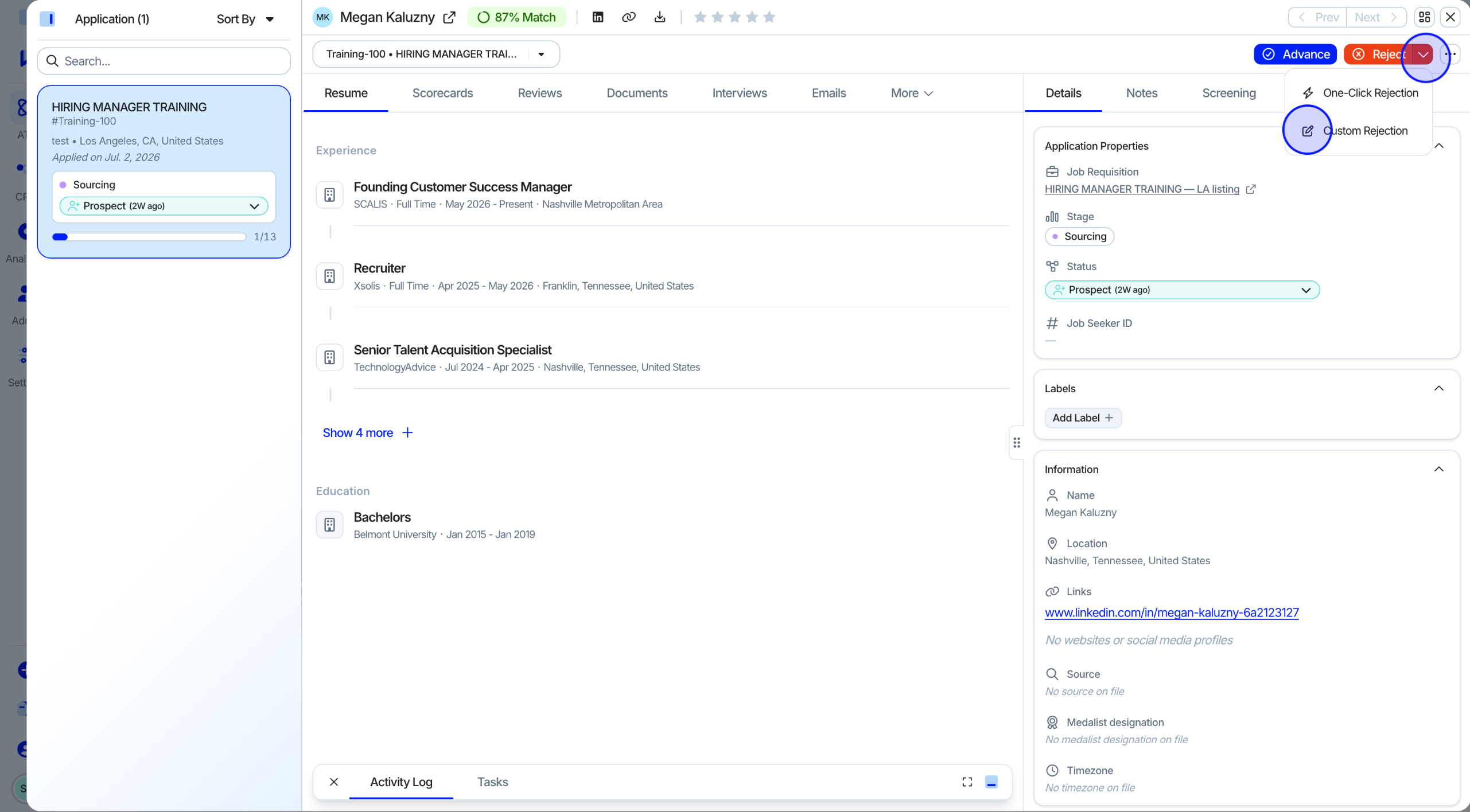Click the Timezone clock icon
The width and height of the screenshot is (1470, 812).
pyautogui.click(x=1052, y=770)
